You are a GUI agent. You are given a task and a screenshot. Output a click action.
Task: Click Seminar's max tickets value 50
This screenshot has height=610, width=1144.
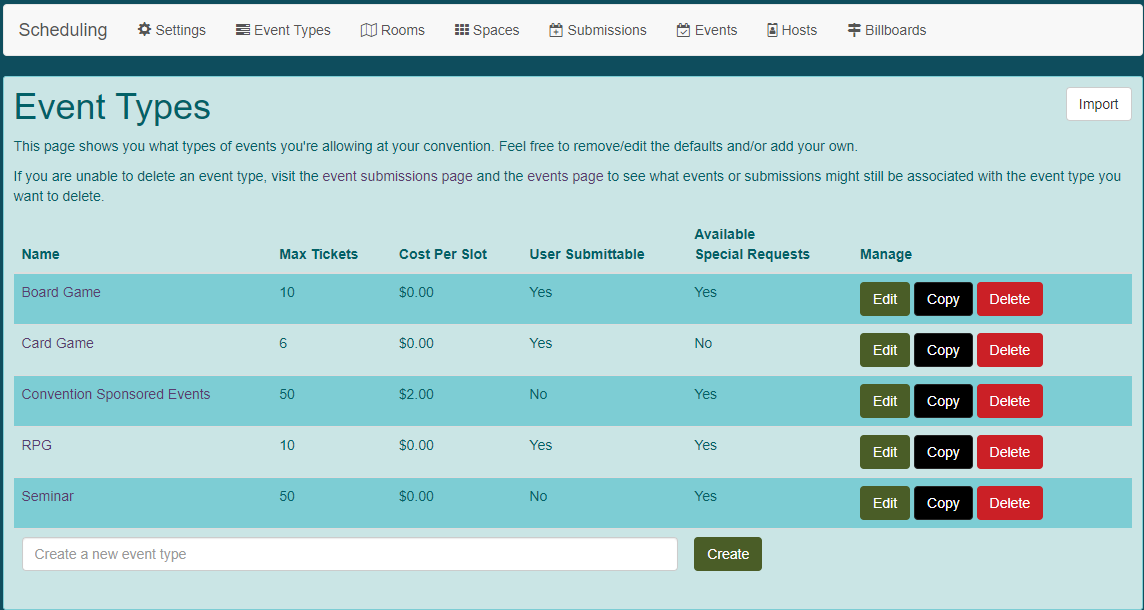[287, 496]
